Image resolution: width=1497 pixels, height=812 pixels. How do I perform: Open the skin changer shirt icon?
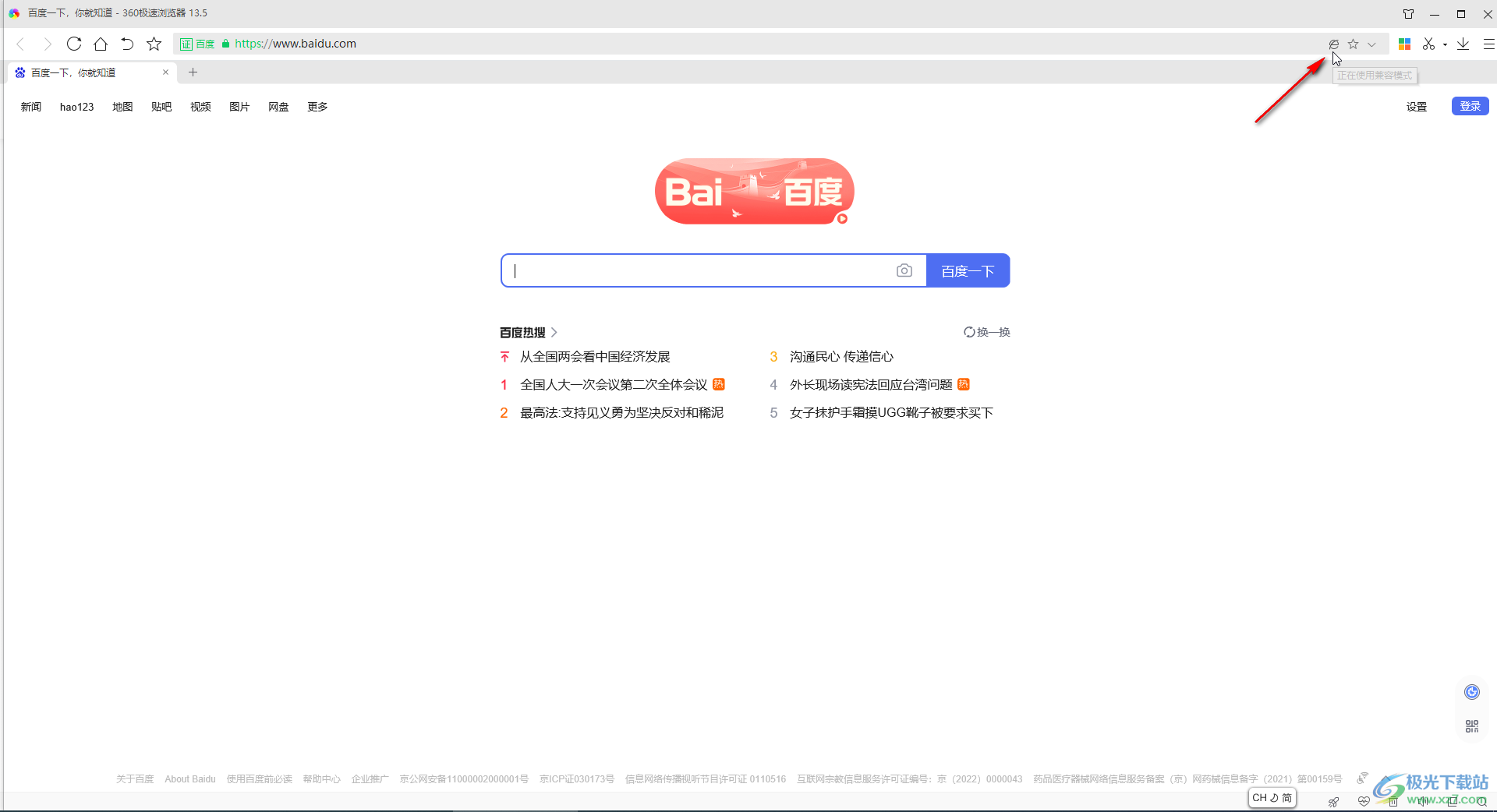click(x=1408, y=13)
